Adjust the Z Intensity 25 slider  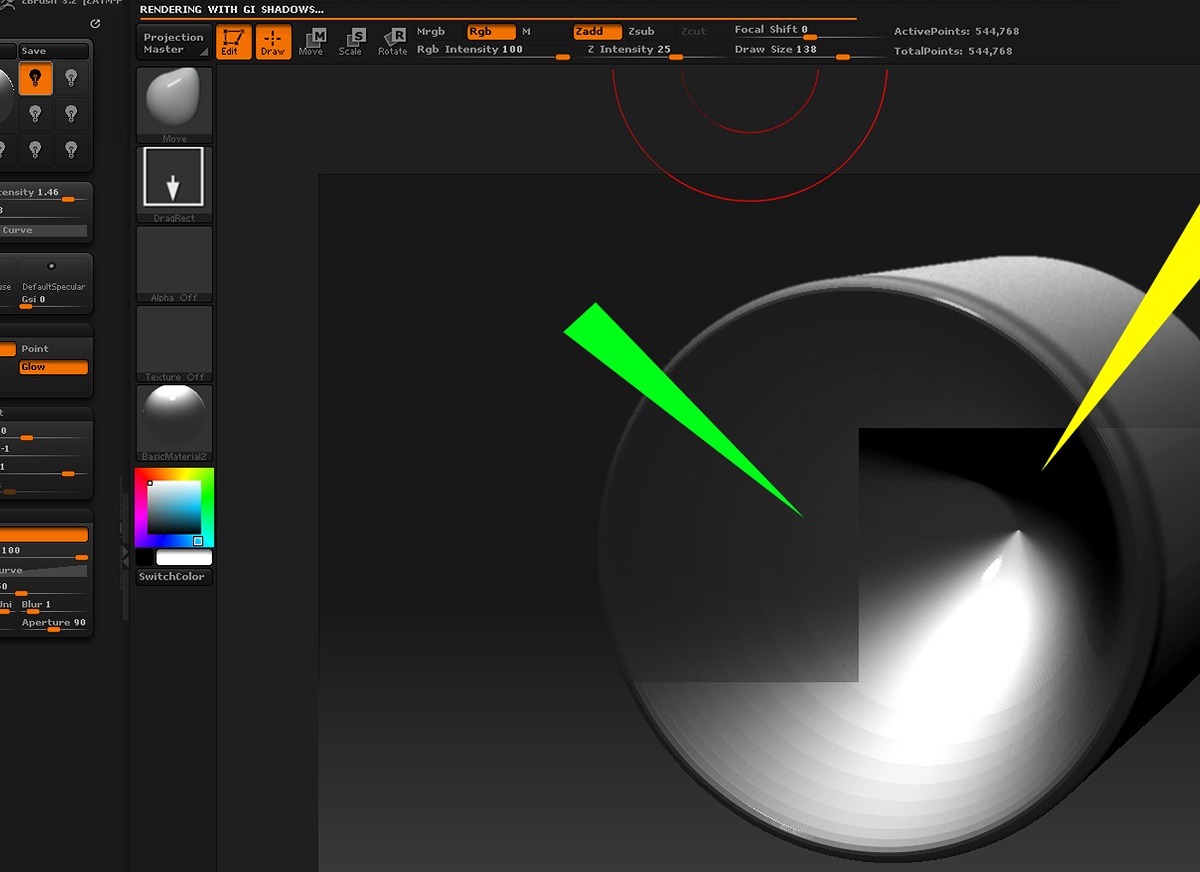pyautogui.click(x=654, y=51)
